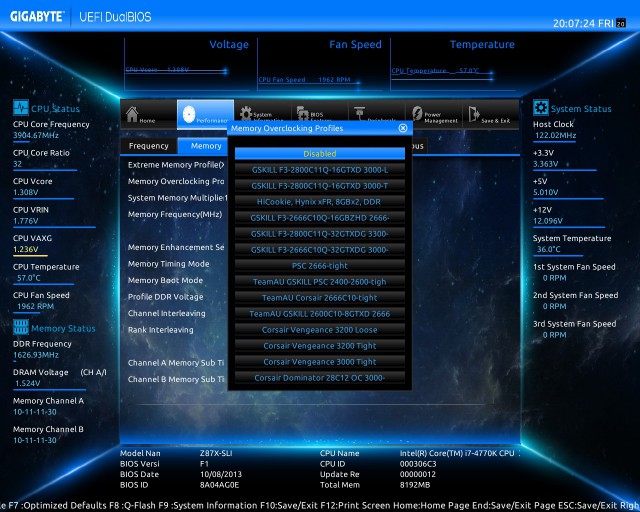Image resolution: width=640 pixels, height=512 pixels.
Task: Click the DRAM Voltage 1.524V value
Action: pos(28,383)
